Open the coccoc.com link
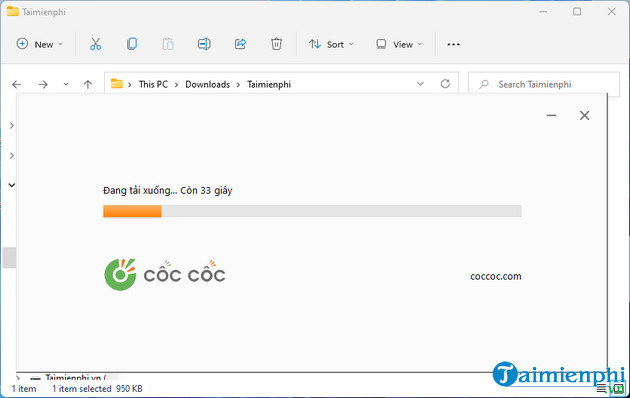The height and width of the screenshot is (398, 630). [496, 276]
